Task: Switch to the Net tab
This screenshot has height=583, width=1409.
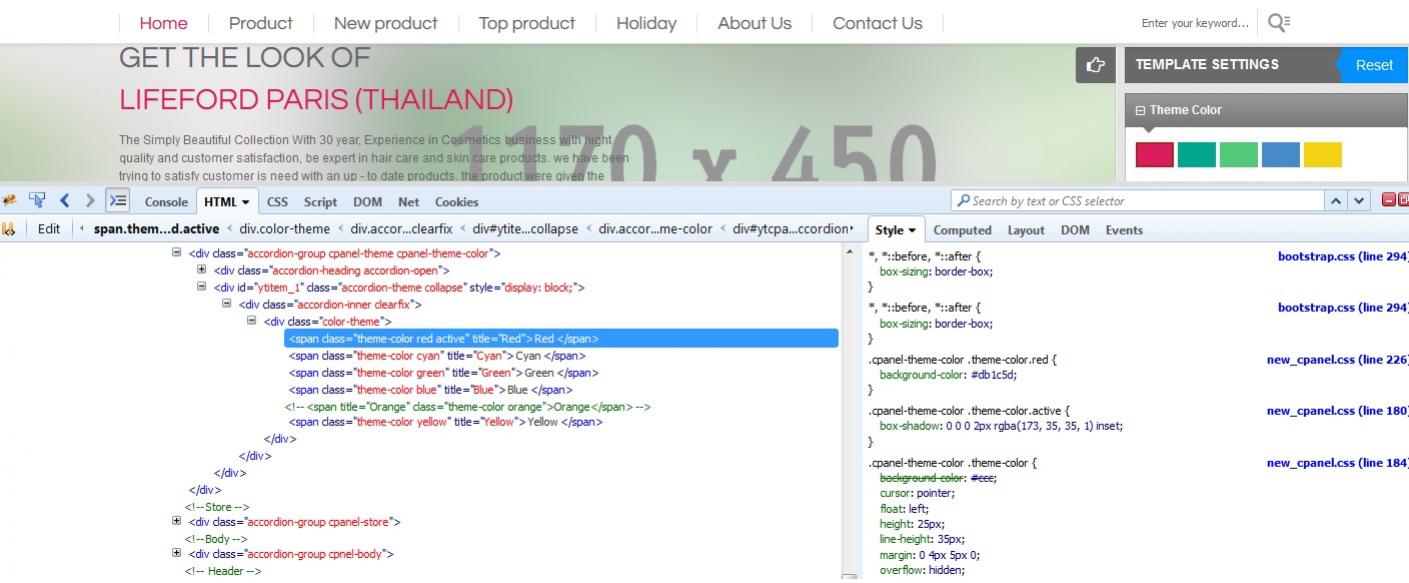Action: [408, 201]
